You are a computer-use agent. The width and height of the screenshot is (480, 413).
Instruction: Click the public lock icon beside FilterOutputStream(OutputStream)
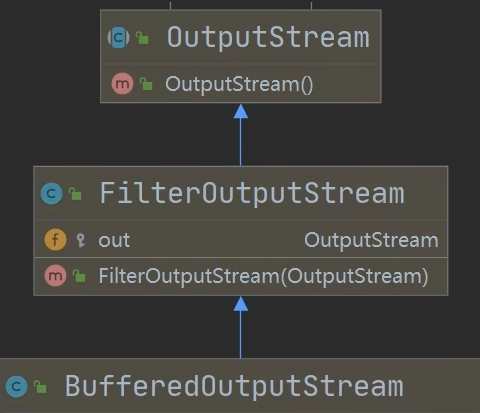click(79, 276)
